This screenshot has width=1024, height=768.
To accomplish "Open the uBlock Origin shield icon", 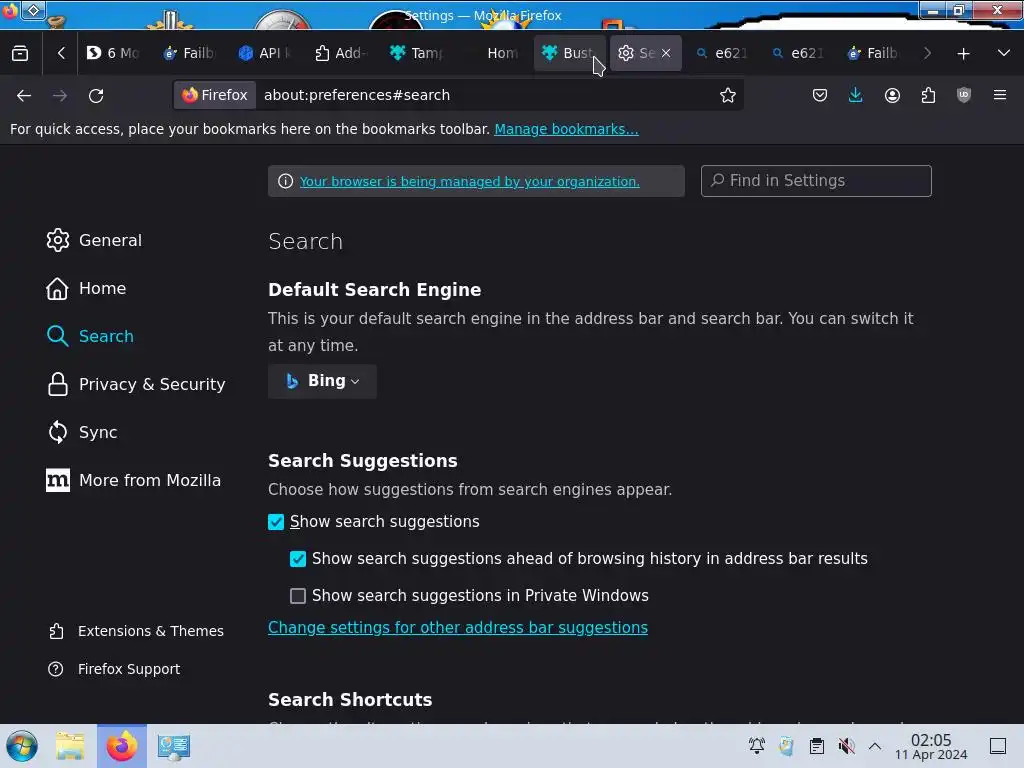I will pyautogui.click(x=963, y=95).
